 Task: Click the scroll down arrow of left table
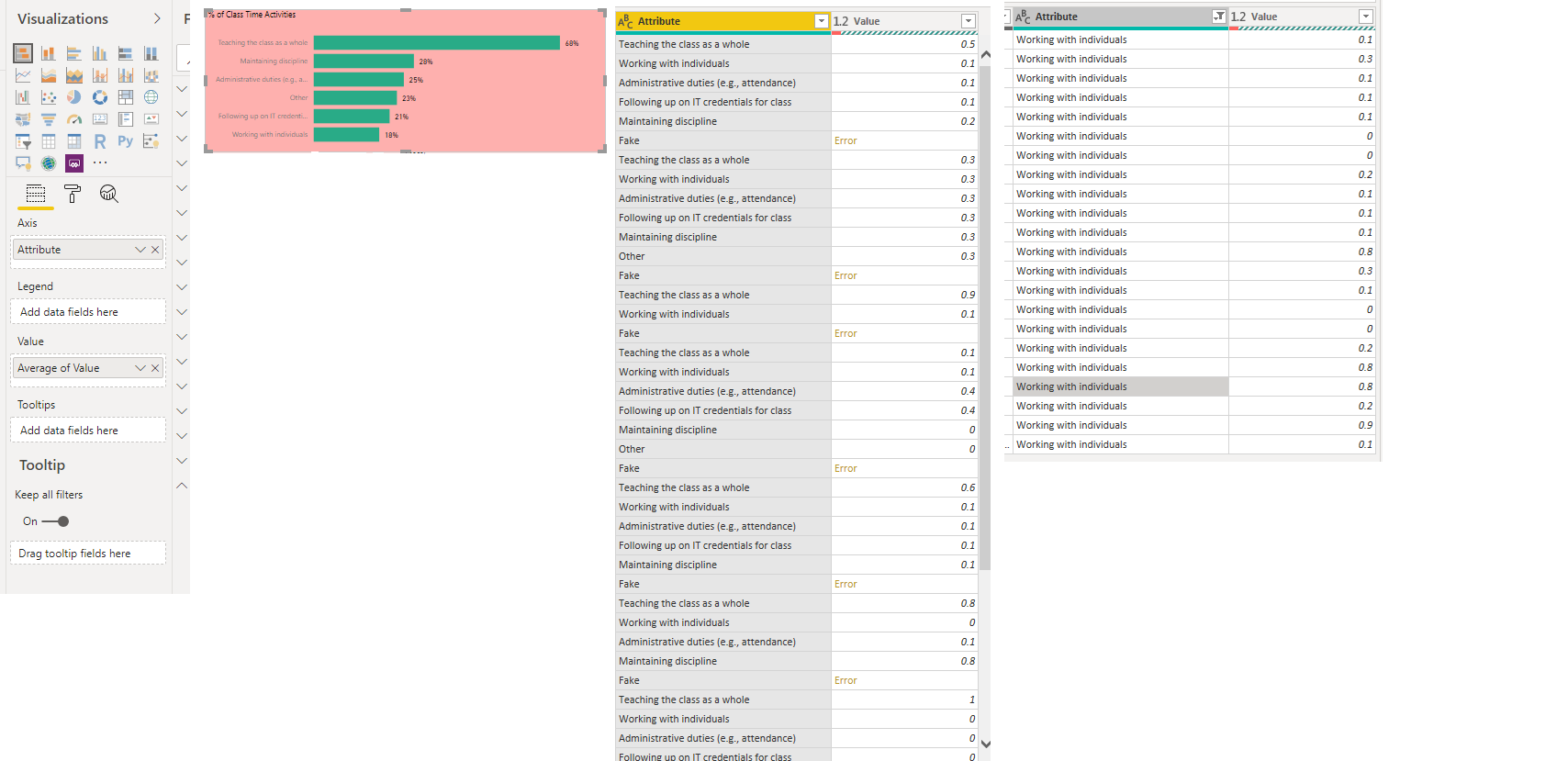[985, 744]
